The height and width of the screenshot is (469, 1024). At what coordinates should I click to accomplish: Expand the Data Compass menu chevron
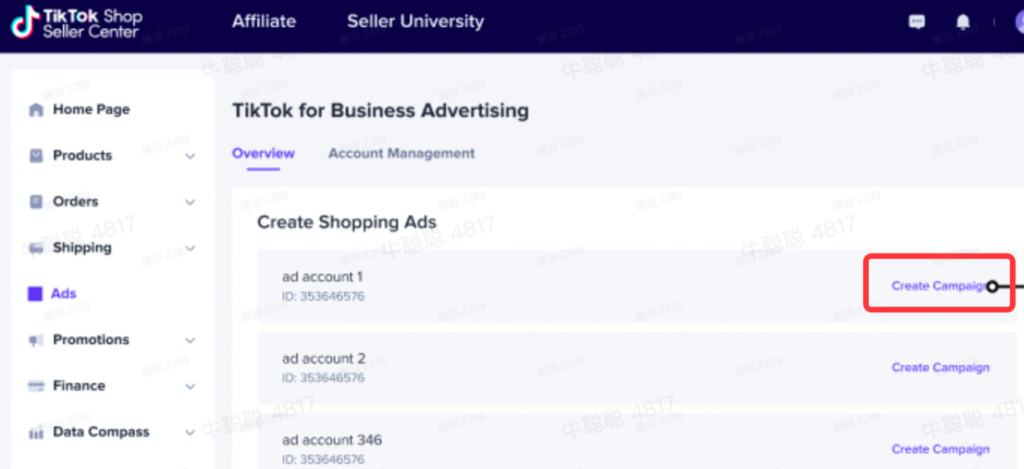click(x=190, y=432)
